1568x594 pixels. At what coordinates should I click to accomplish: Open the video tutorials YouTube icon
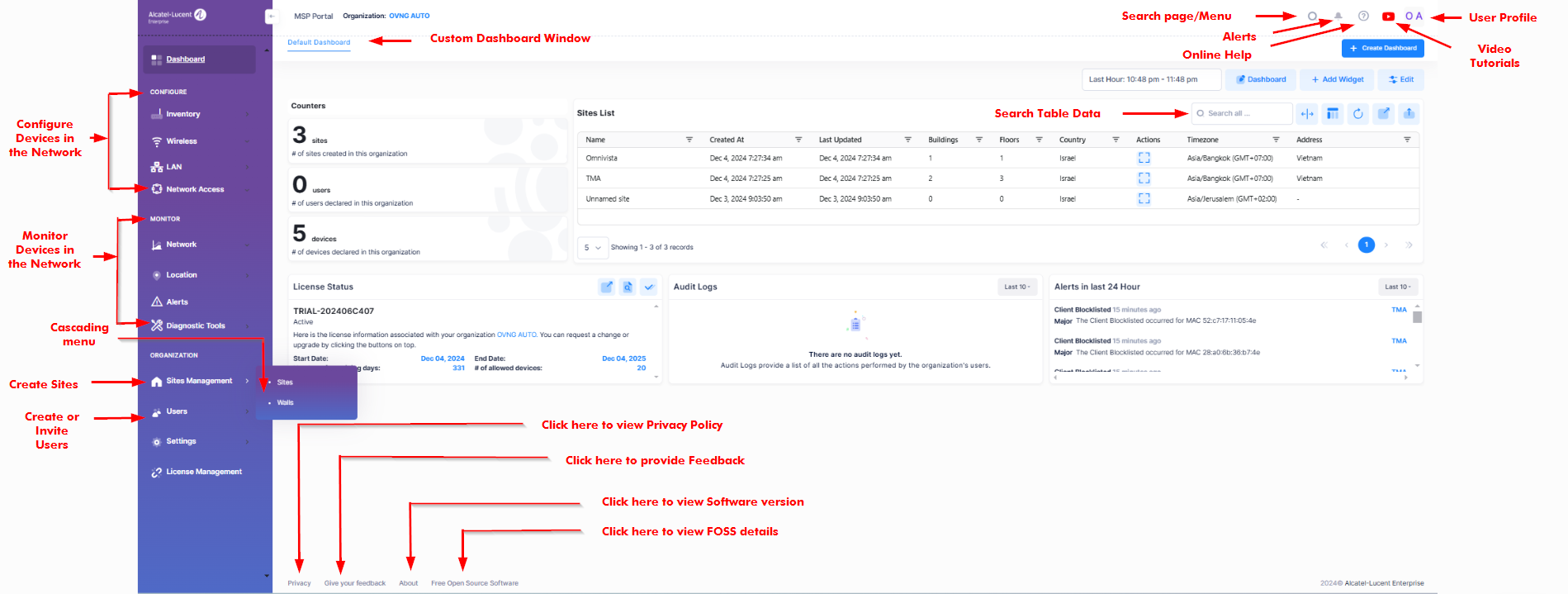1389,16
